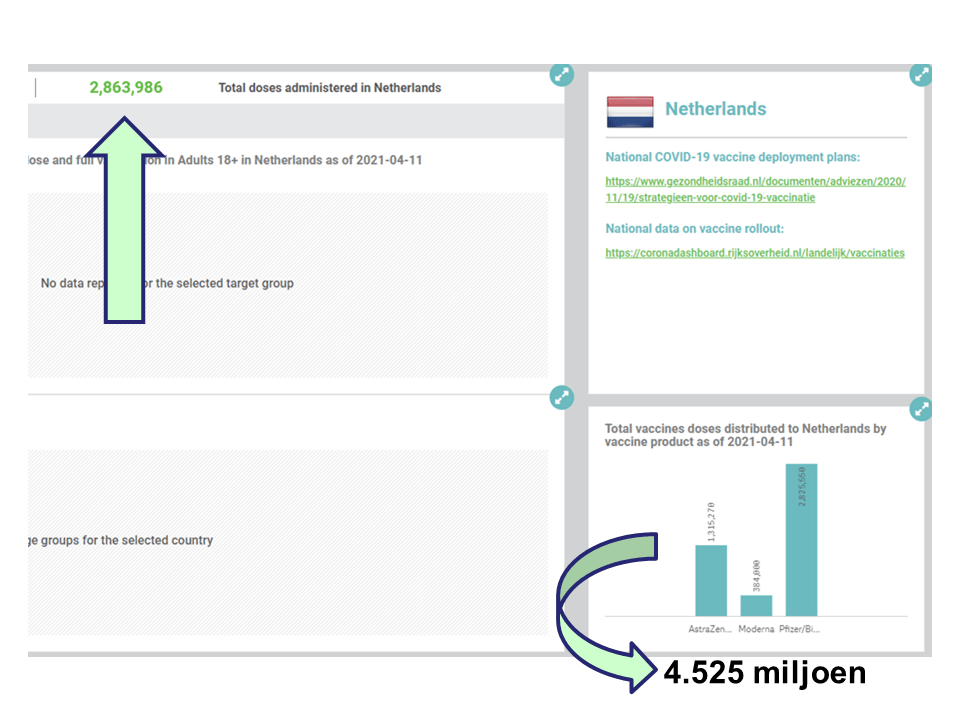
Task: Select the Pfizer bar in the chart
Action: click(x=801, y=540)
